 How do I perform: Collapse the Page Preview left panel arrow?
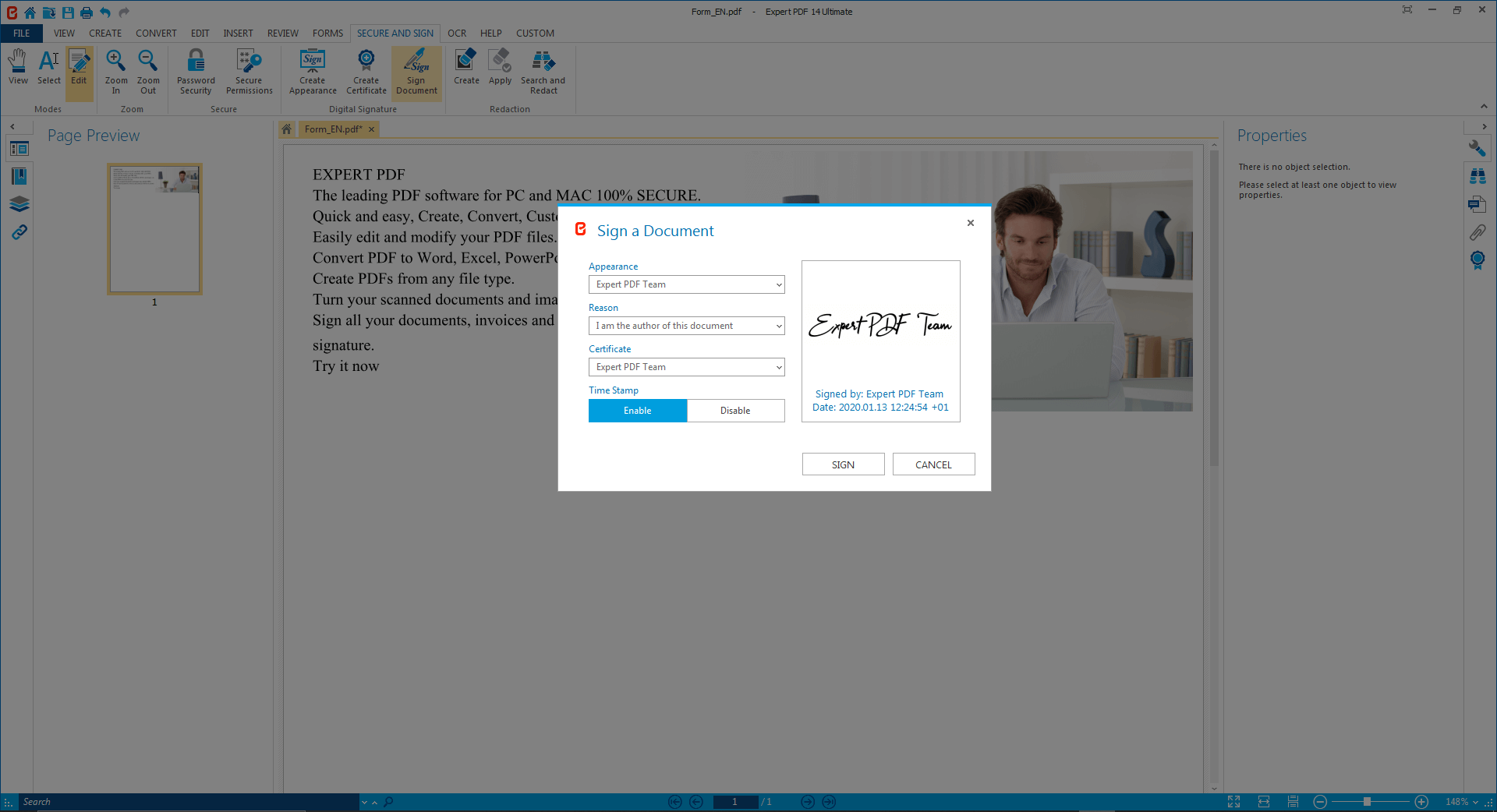click(12, 126)
